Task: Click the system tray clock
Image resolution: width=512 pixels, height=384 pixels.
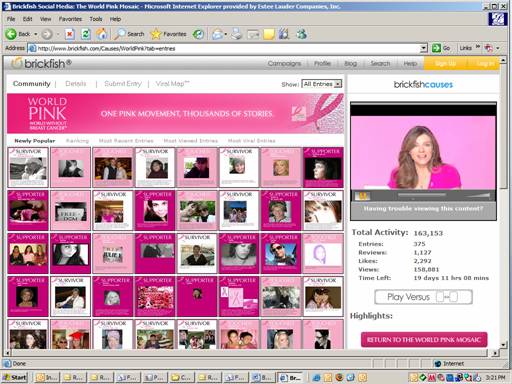Action: pos(495,377)
